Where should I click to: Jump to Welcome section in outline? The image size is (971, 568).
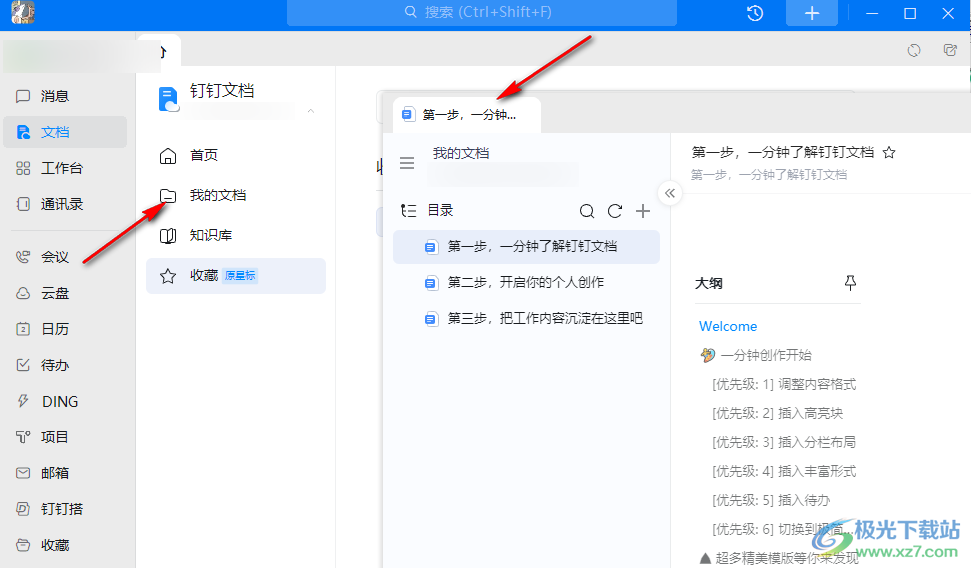(728, 326)
